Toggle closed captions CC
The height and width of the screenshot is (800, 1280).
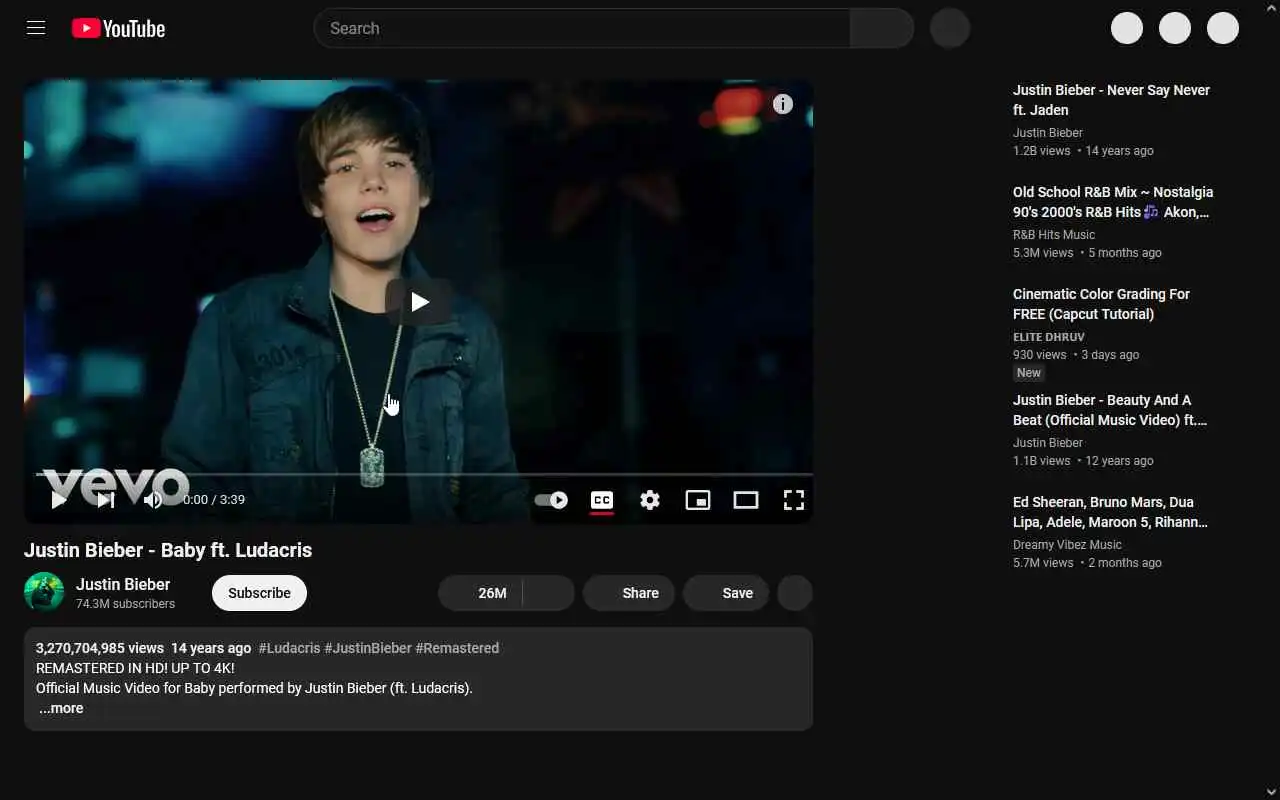tap(602, 500)
